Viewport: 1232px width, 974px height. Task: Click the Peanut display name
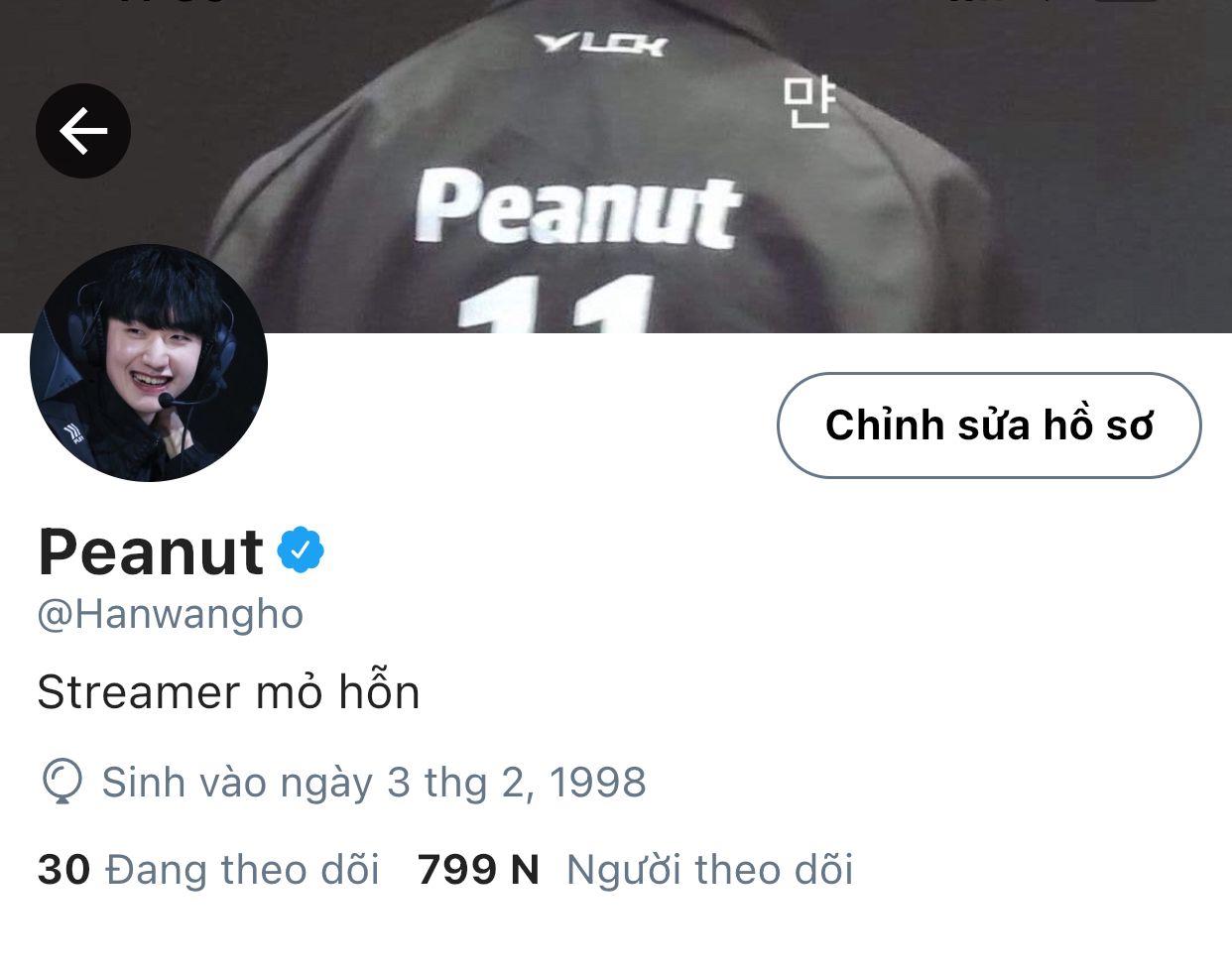[151, 551]
